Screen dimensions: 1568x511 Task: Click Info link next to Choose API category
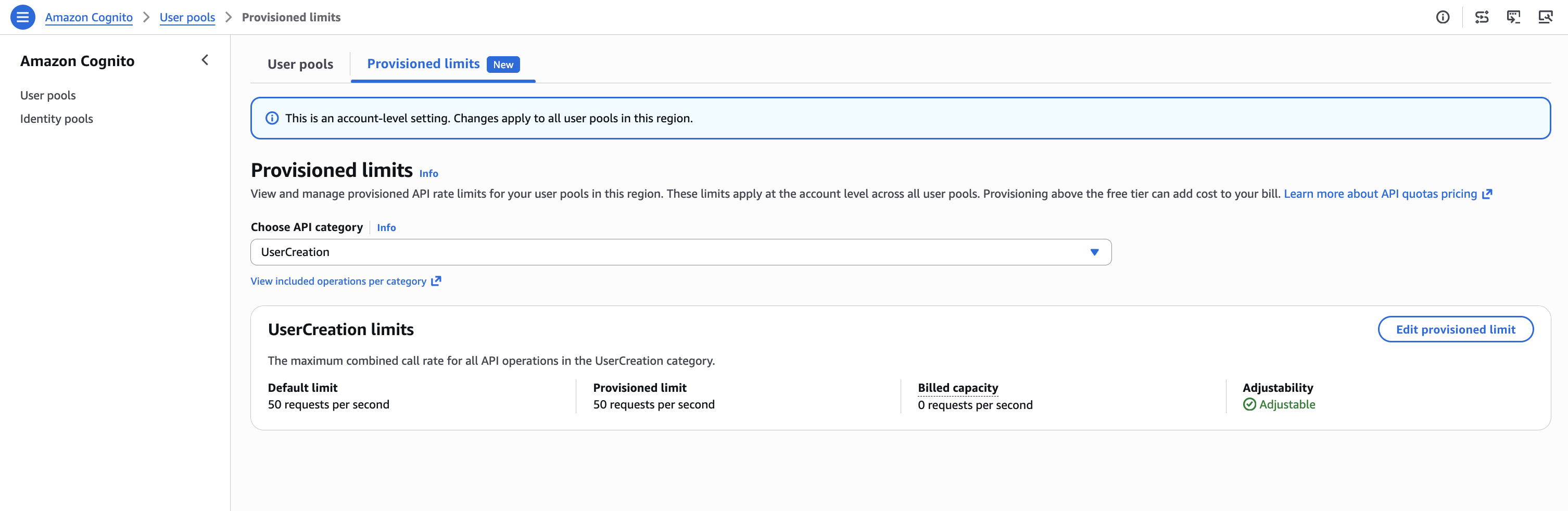(386, 227)
